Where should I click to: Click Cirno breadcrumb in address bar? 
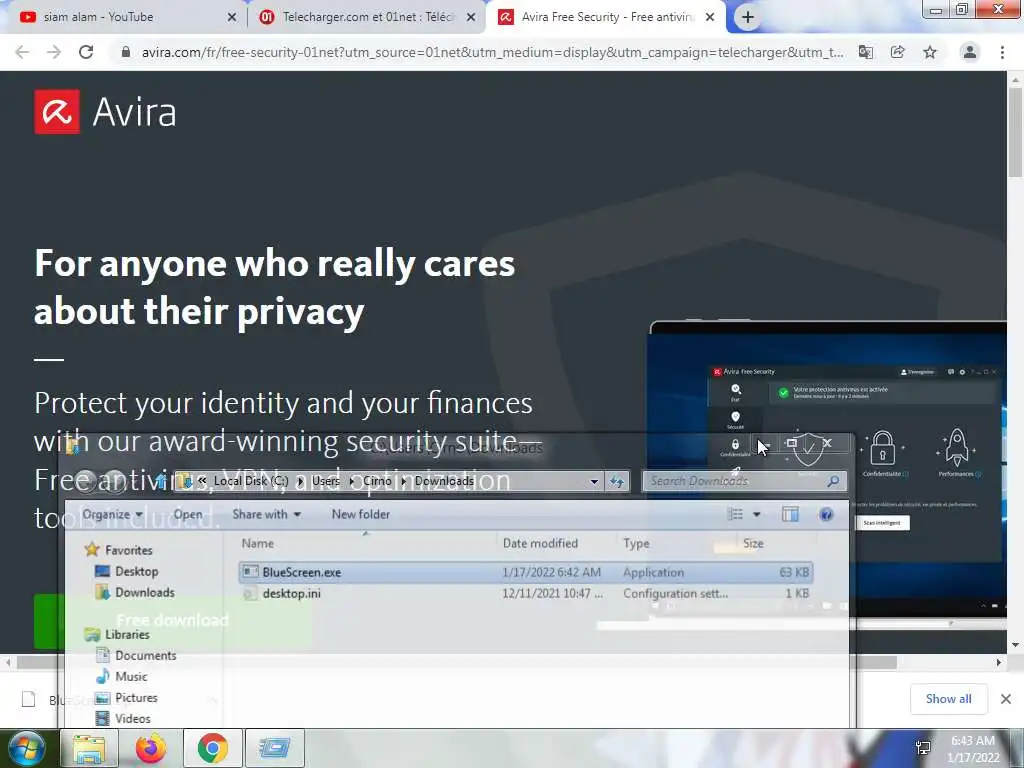377,481
